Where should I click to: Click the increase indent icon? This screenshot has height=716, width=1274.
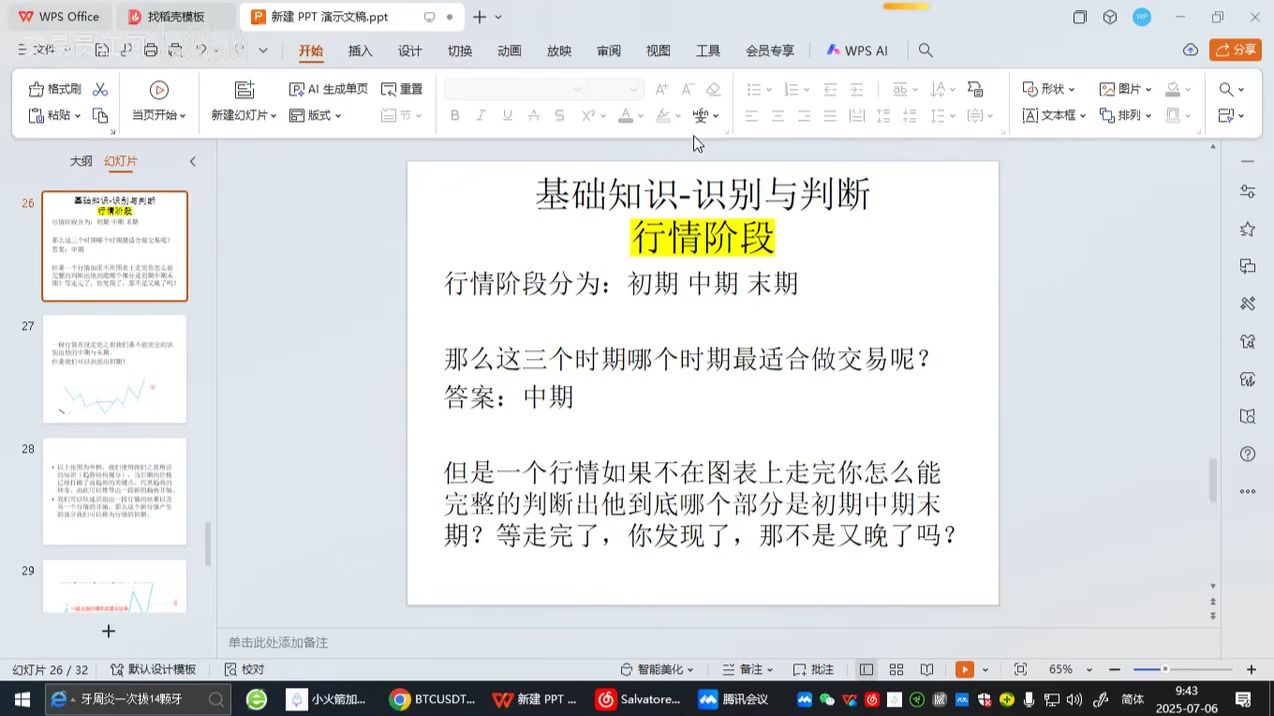pyautogui.click(x=856, y=89)
